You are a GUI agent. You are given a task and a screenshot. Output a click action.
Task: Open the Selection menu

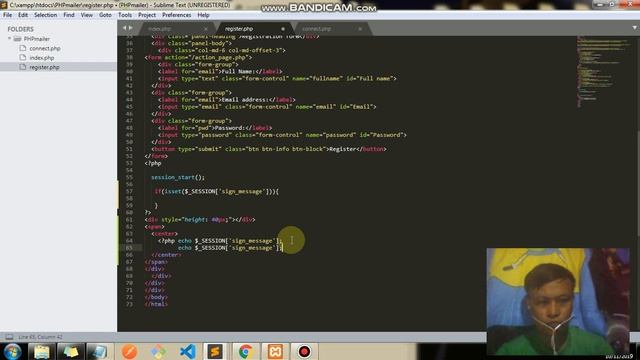45,15
